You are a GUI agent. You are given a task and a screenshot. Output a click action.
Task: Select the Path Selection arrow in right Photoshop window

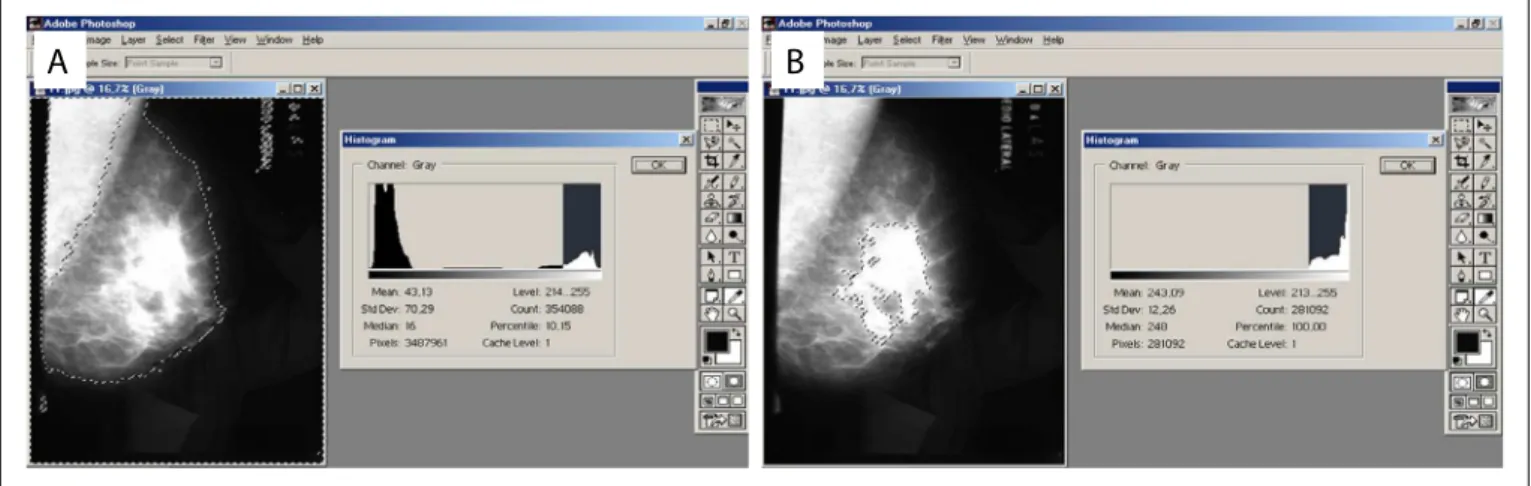point(1463,257)
